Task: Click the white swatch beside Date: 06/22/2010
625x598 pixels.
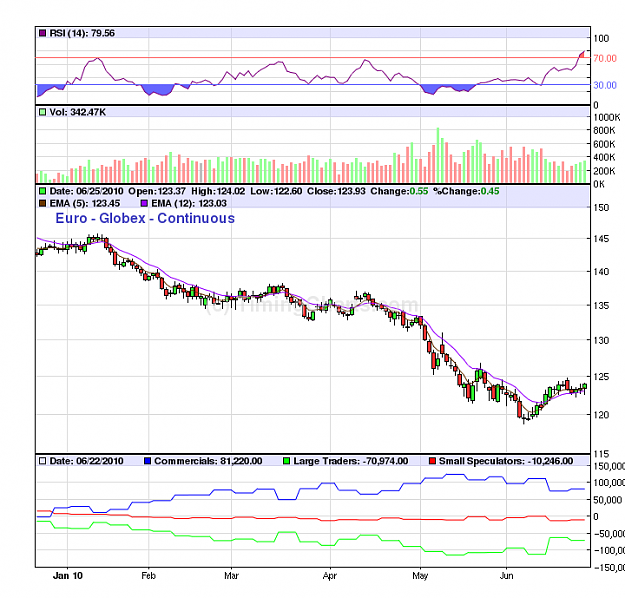Action: tap(43, 461)
